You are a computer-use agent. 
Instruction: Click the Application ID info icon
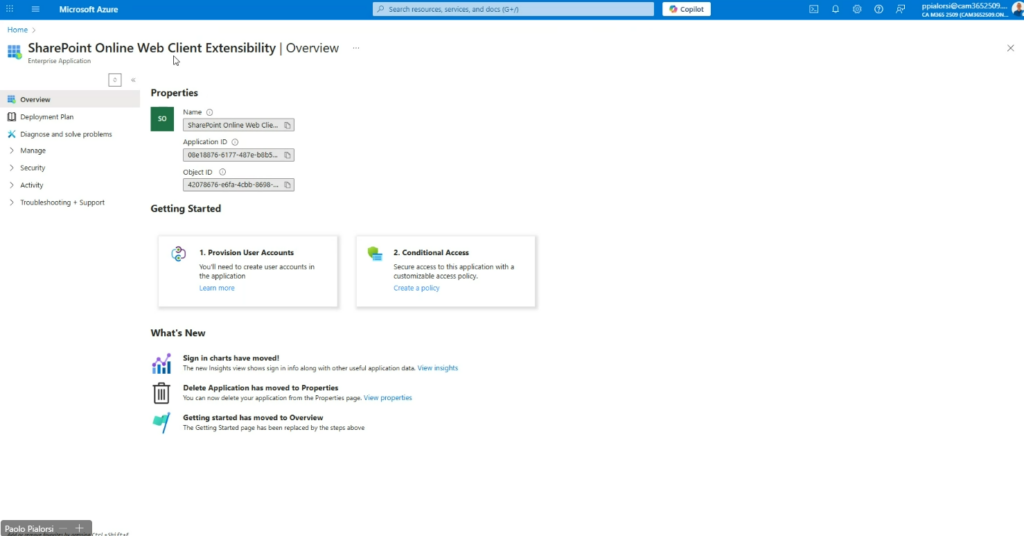tap(235, 142)
